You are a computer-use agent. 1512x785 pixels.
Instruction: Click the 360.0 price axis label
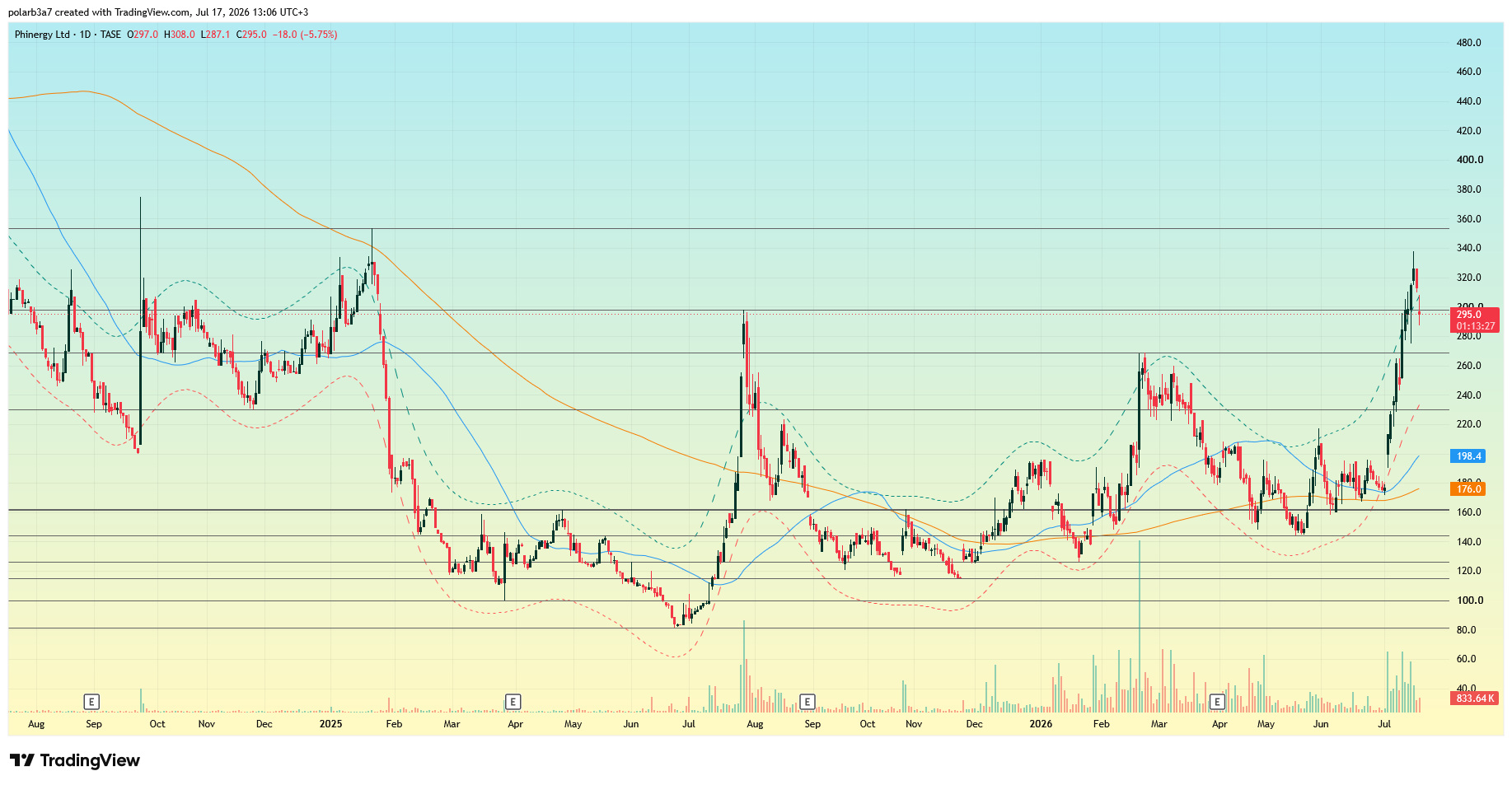pos(1469,219)
